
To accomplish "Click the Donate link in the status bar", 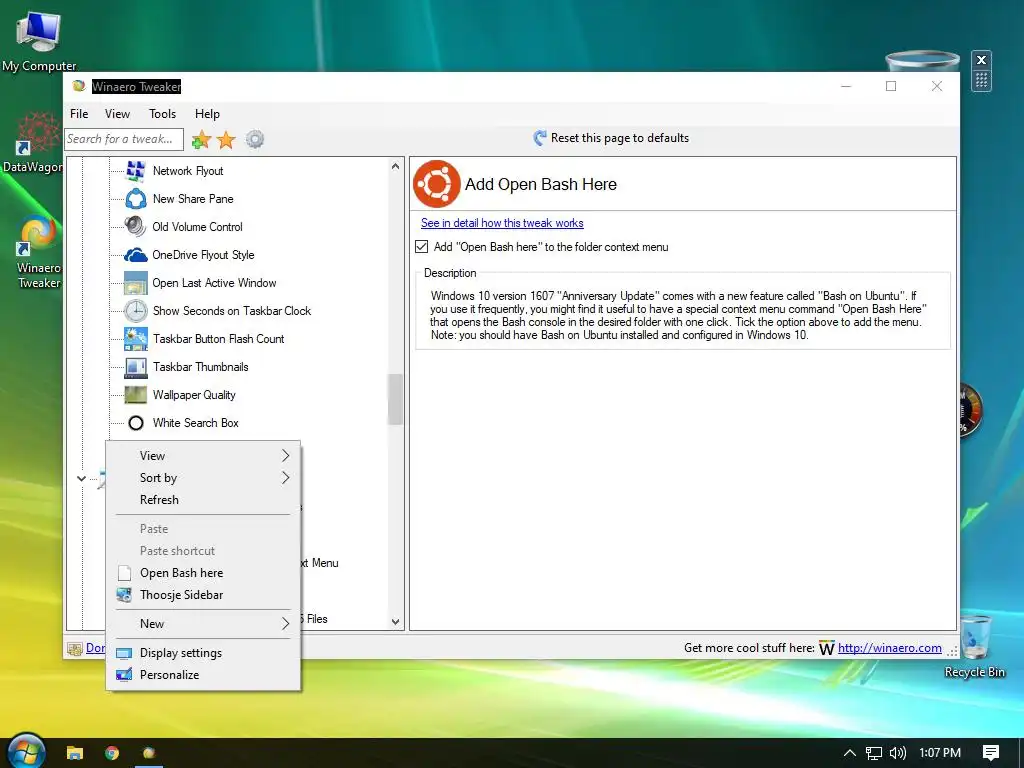I will (x=95, y=648).
